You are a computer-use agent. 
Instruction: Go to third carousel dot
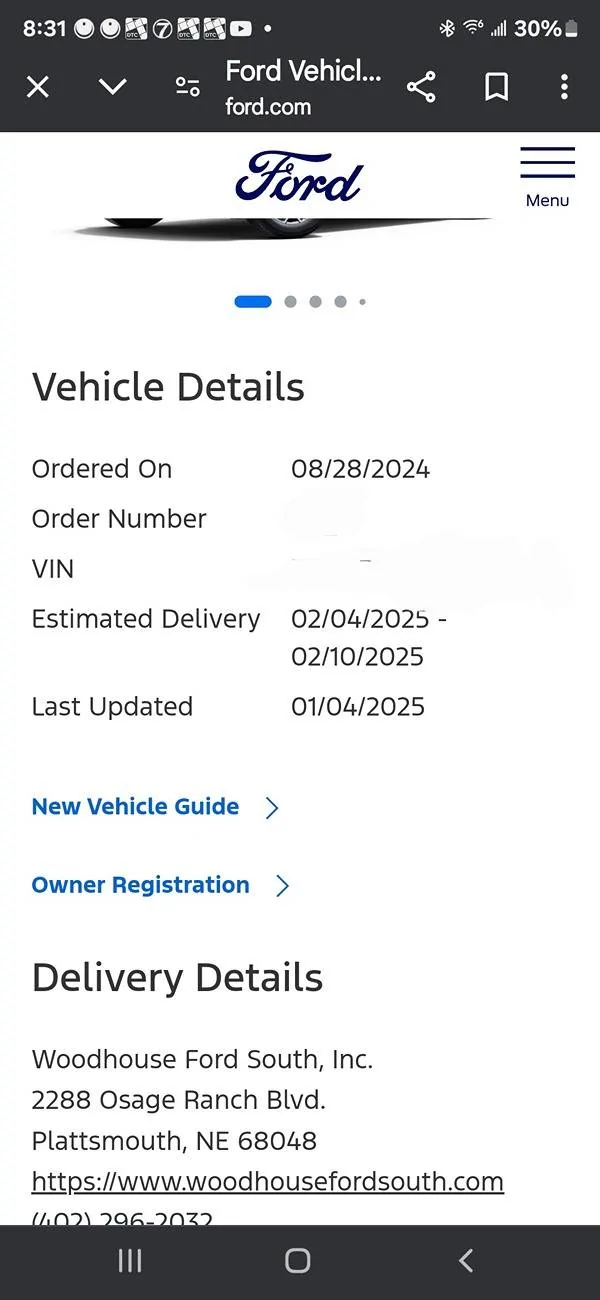click(315, 301)
